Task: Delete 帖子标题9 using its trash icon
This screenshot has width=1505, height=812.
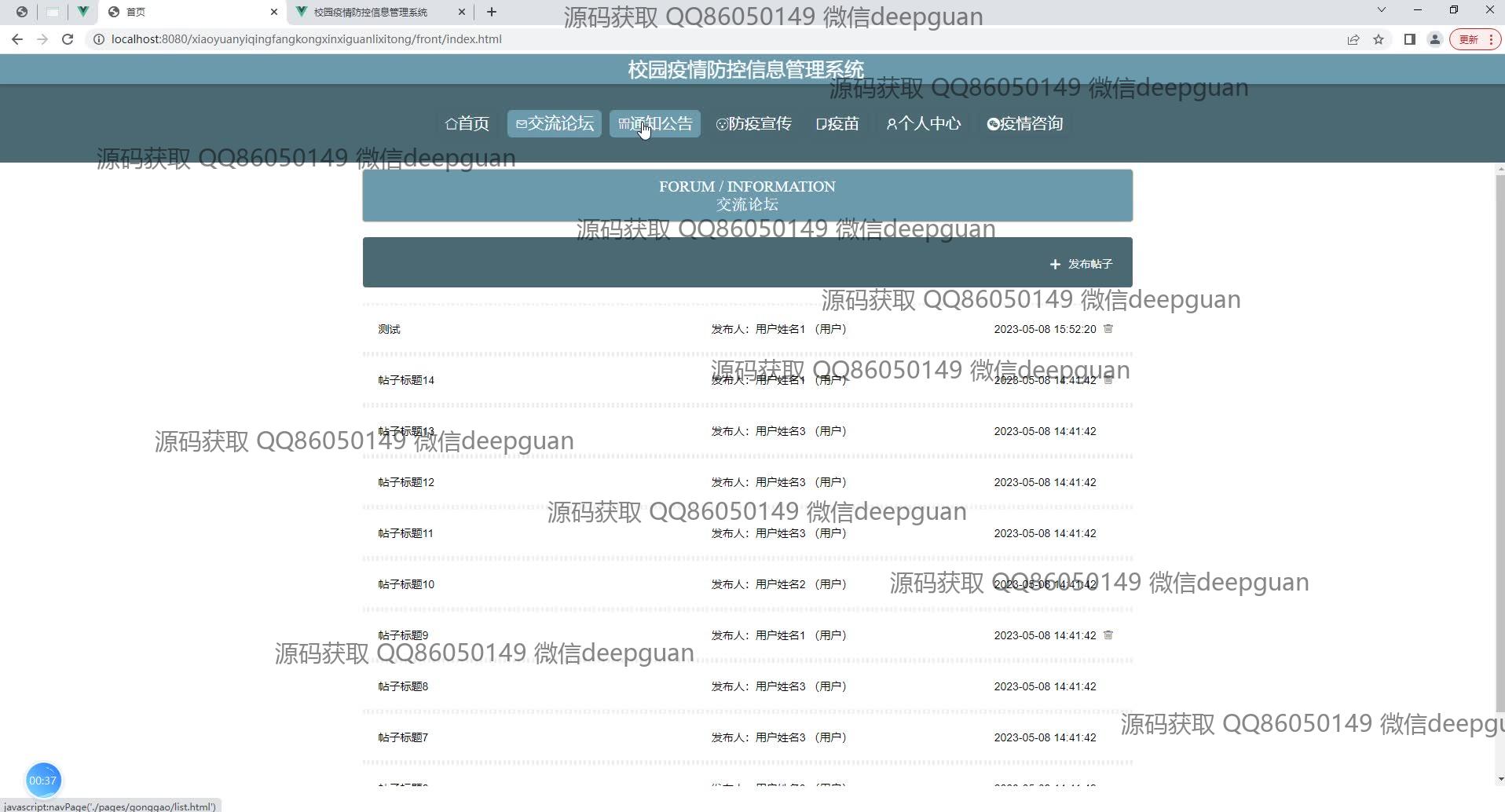Action: (1108, 635)
